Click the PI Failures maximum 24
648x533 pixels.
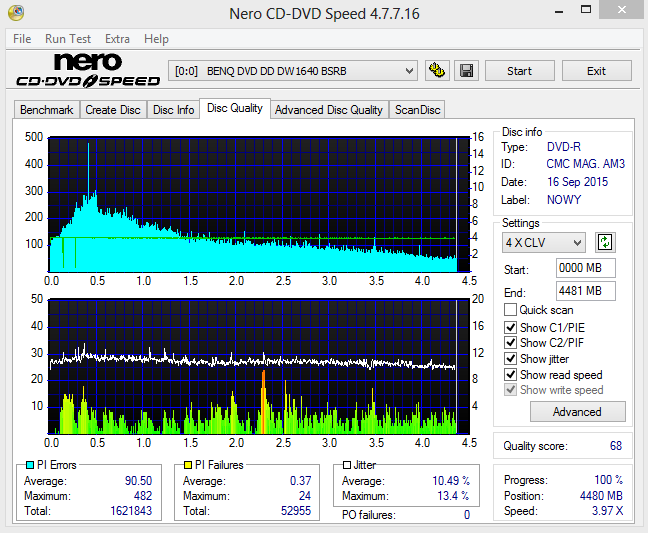click(305, 495)
